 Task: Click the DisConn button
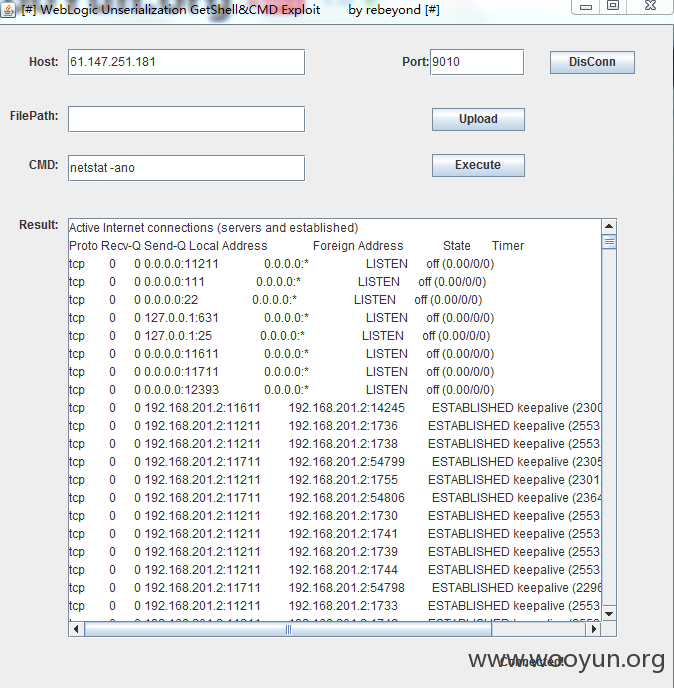592,62
